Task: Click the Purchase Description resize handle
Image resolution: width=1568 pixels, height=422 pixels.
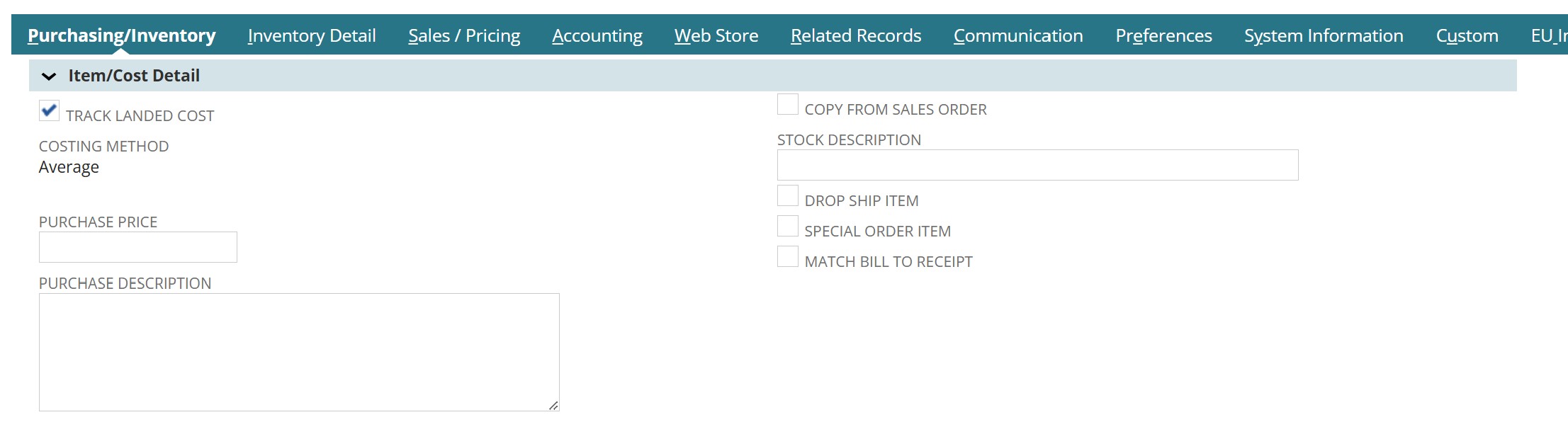Action: coord(553,406)
